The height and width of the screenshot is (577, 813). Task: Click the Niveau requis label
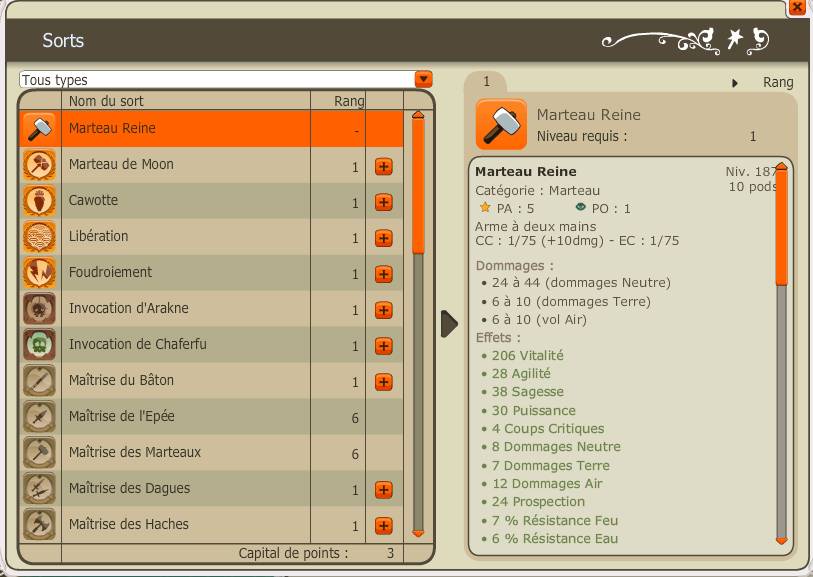582,136
